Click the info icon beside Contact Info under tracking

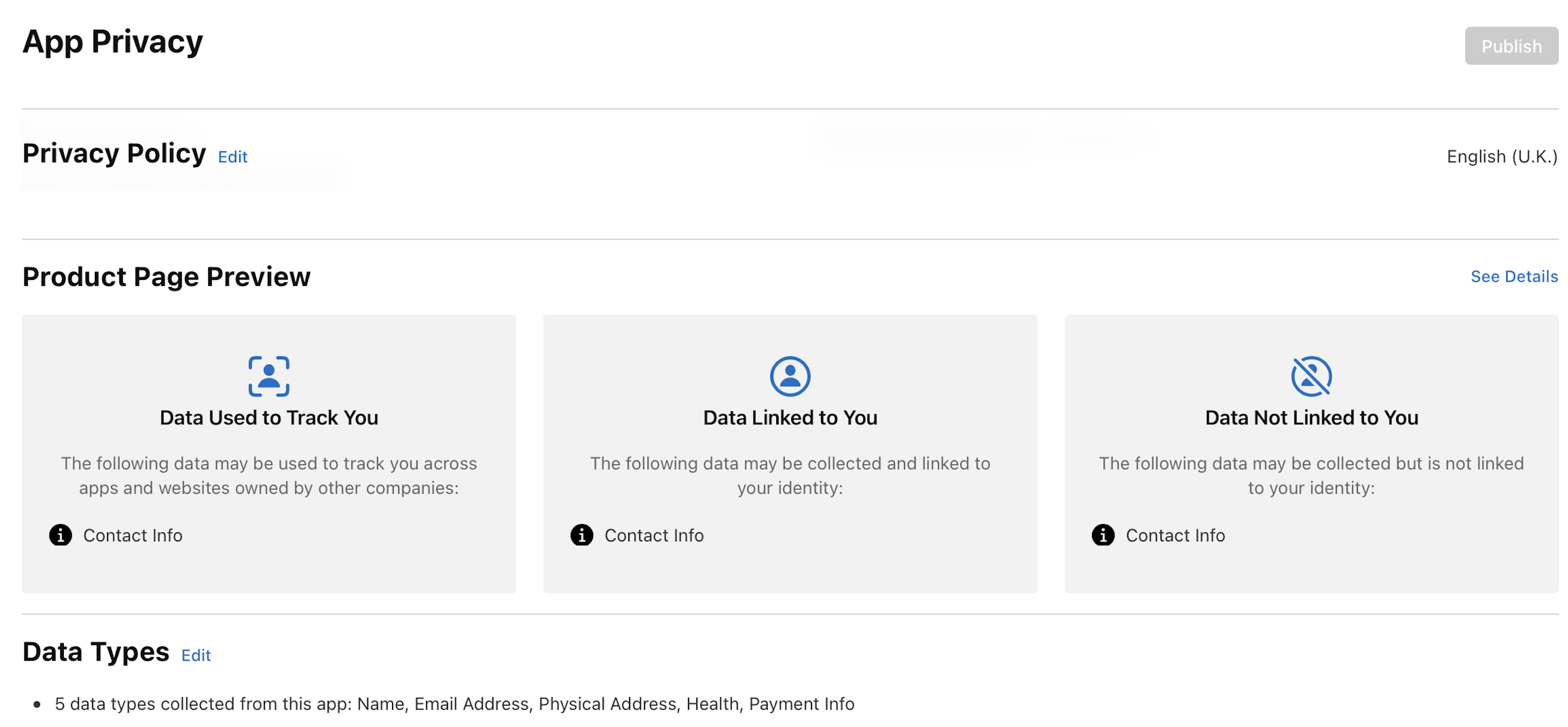click(60, 536)
